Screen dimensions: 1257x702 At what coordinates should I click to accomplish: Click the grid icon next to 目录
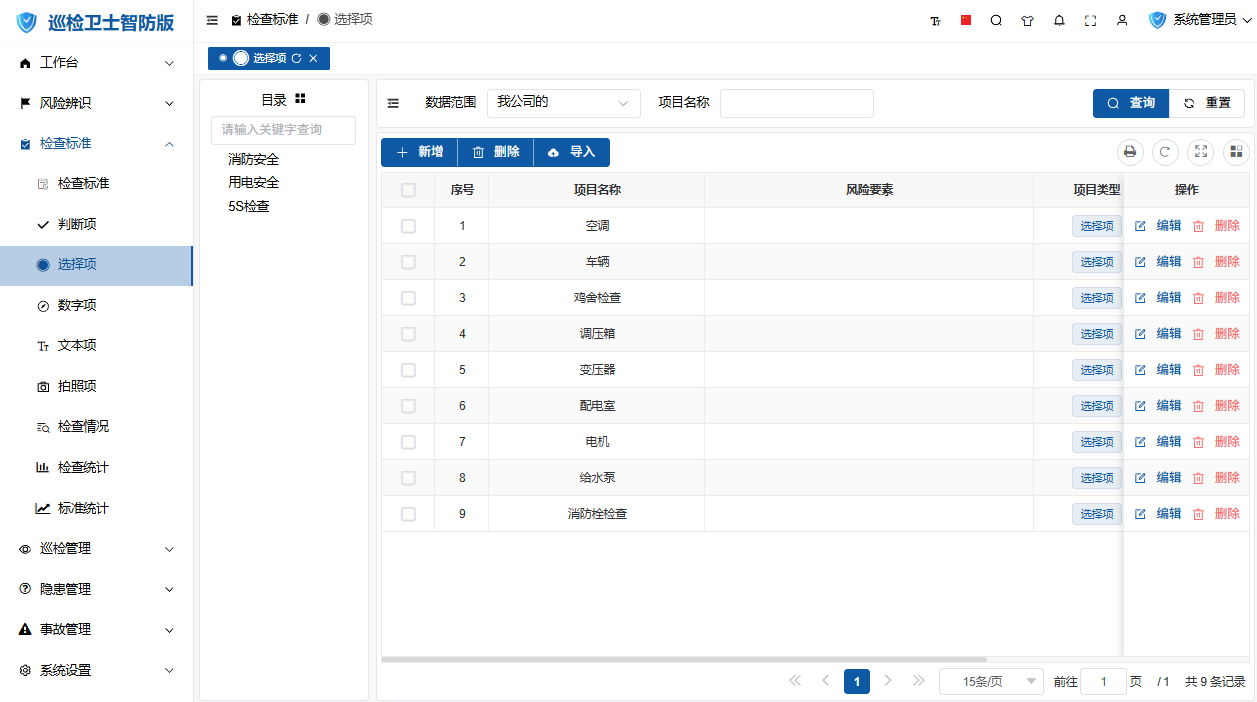(x=300, y=99)
